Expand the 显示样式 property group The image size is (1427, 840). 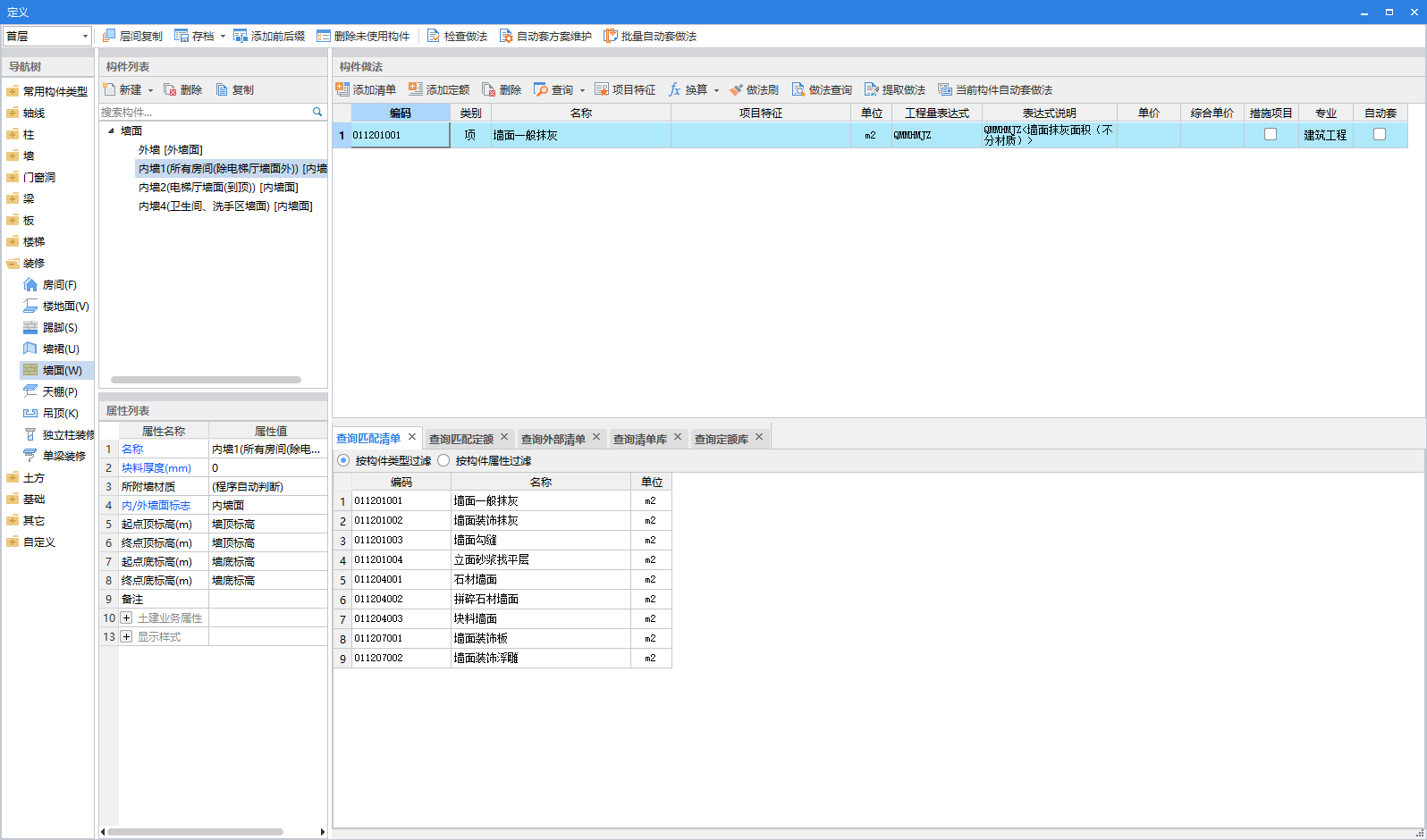point(126,636)
